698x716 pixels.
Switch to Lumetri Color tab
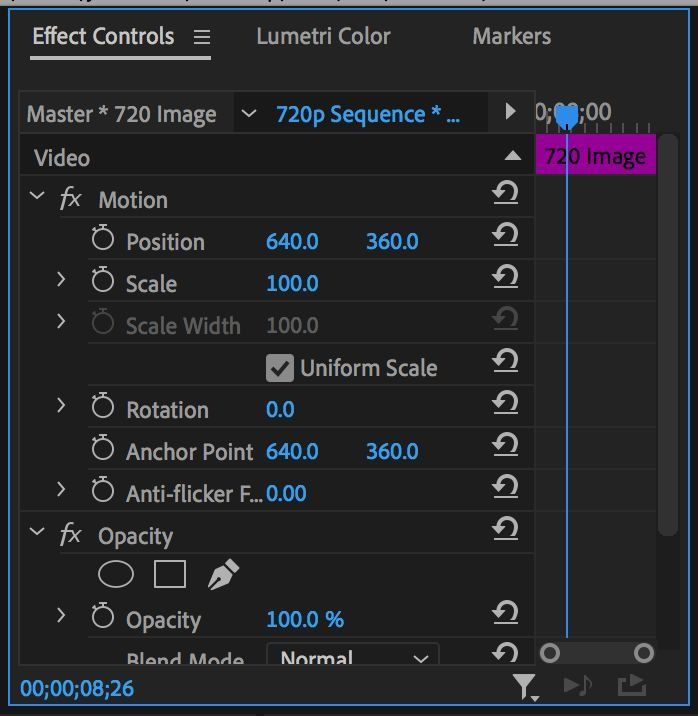tap(323, 37)
